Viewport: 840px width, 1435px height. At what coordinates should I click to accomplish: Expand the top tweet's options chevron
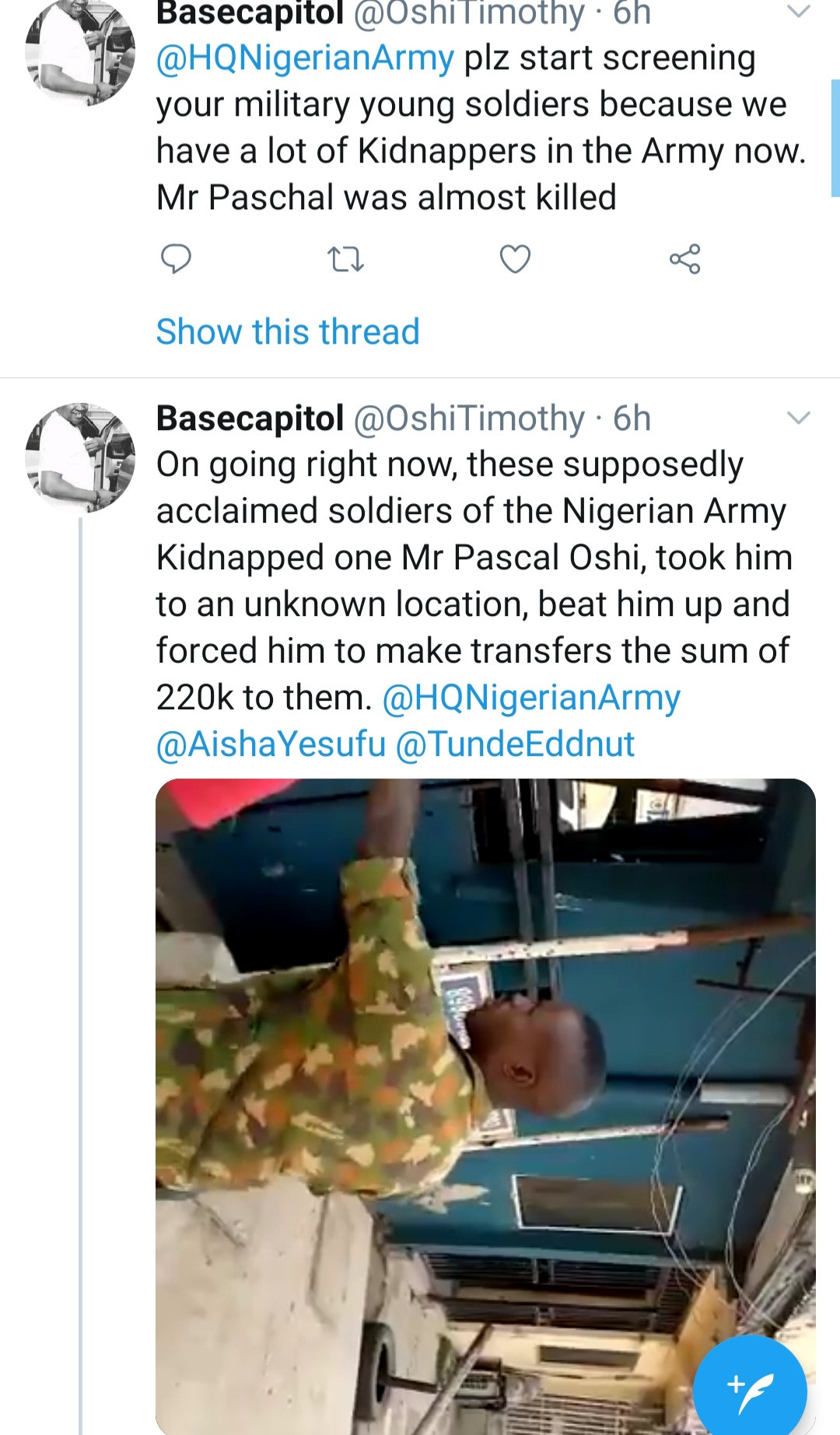coord(799,11)
